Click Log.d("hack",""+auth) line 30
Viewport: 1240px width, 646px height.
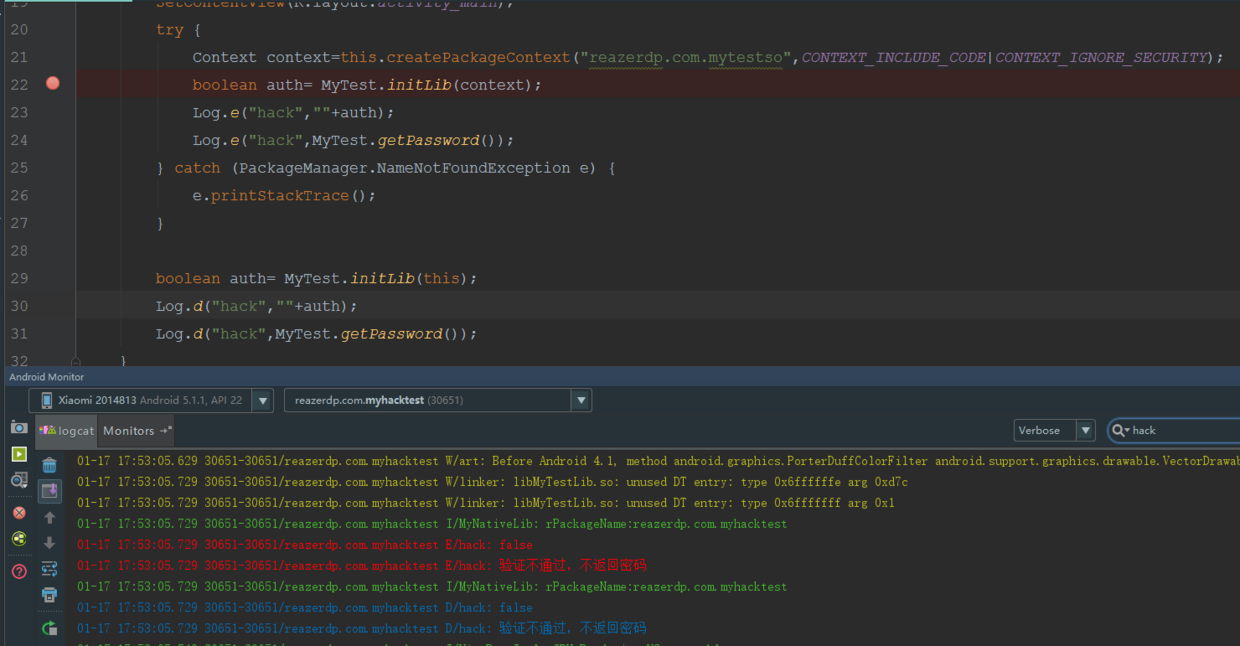[x=256, y=306]
